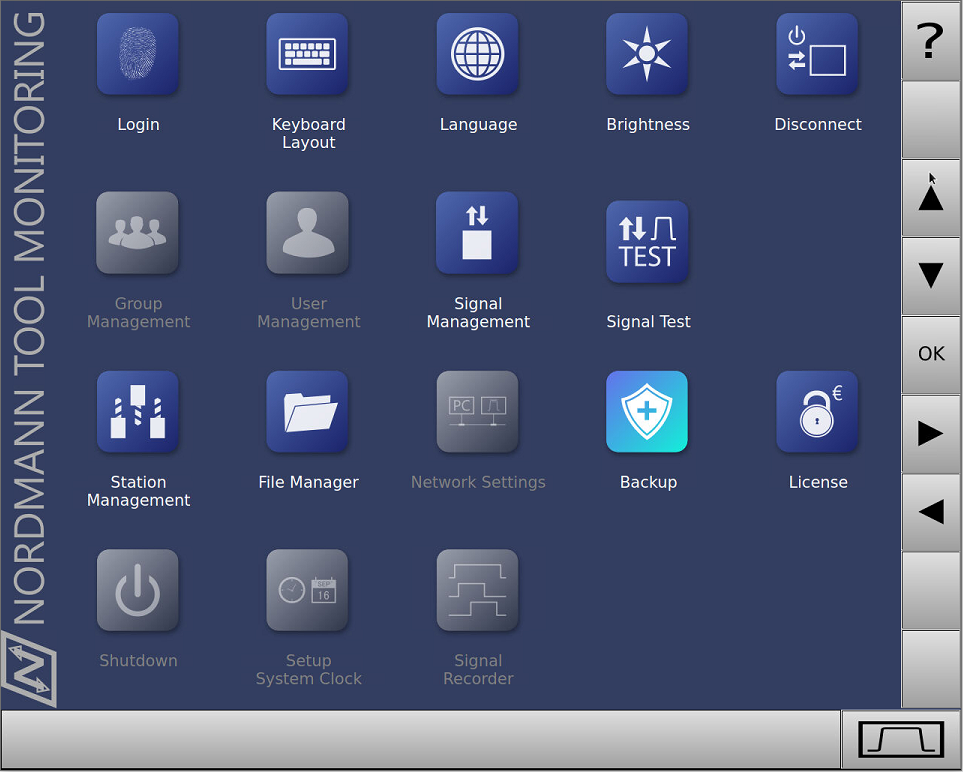963x772 pixels.
Task: Click the Disconnect icon
Action: pyautogui.click(x=817, y=54)
